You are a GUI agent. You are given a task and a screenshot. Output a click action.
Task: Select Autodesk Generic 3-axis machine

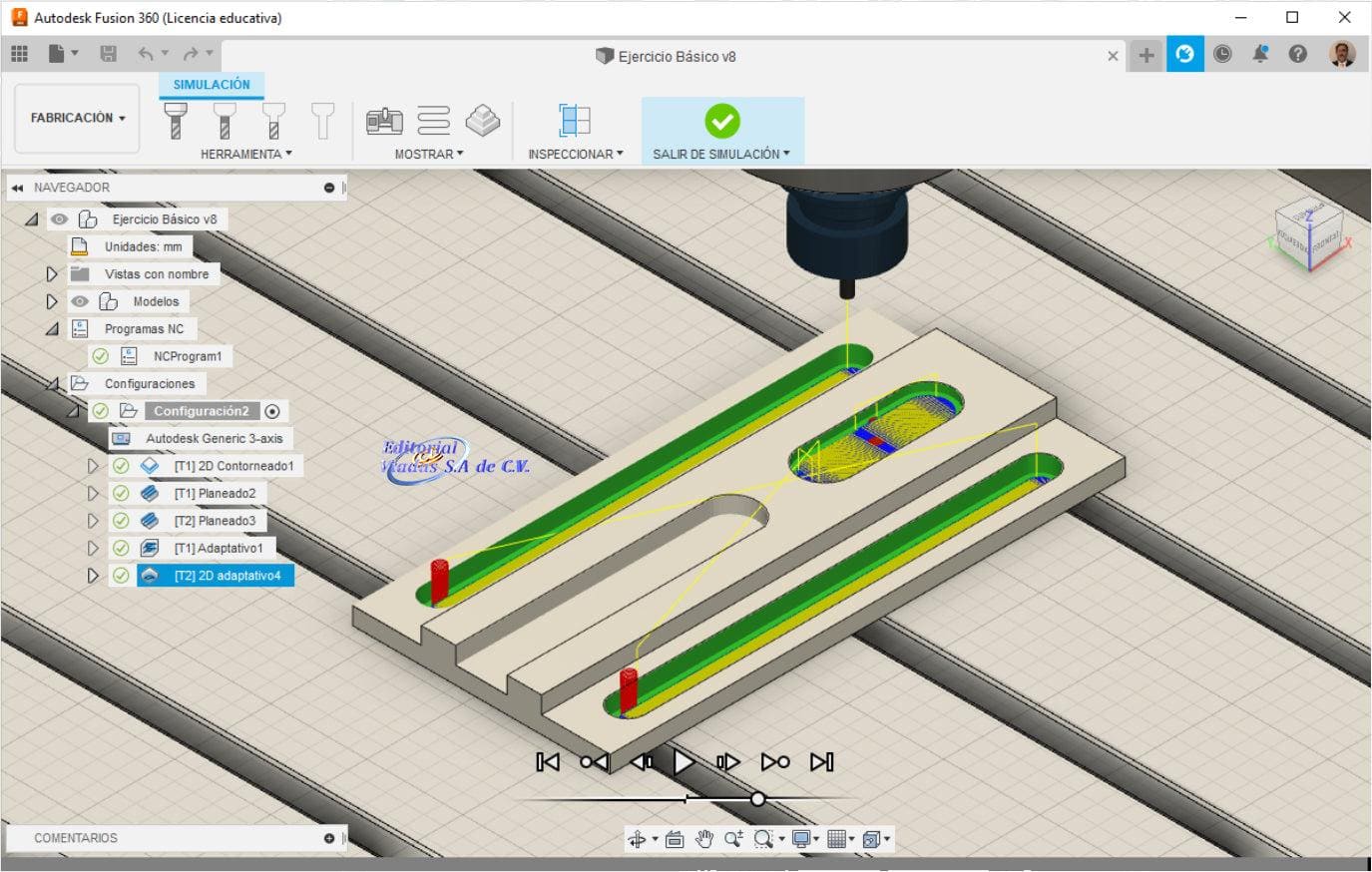click(201, 439)
